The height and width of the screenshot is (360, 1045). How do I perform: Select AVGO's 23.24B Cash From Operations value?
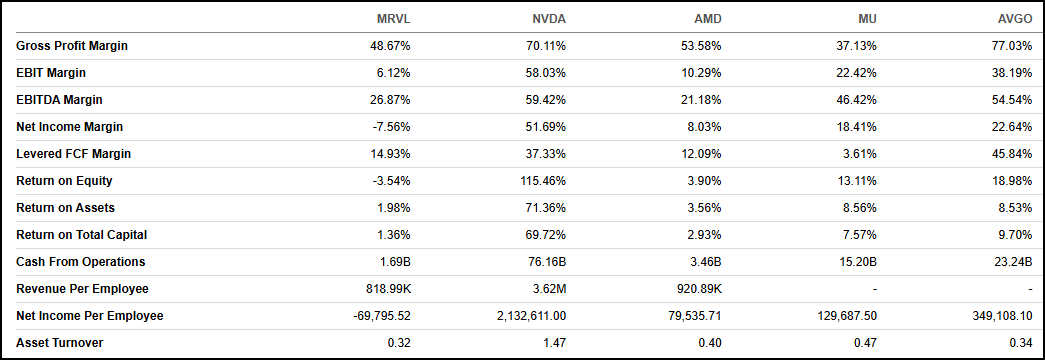click(1015, 262)
